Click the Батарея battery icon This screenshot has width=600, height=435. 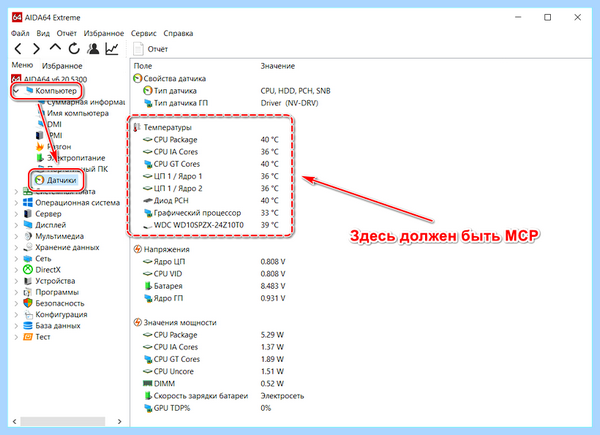pyautogui.click(x=148, y=286)
